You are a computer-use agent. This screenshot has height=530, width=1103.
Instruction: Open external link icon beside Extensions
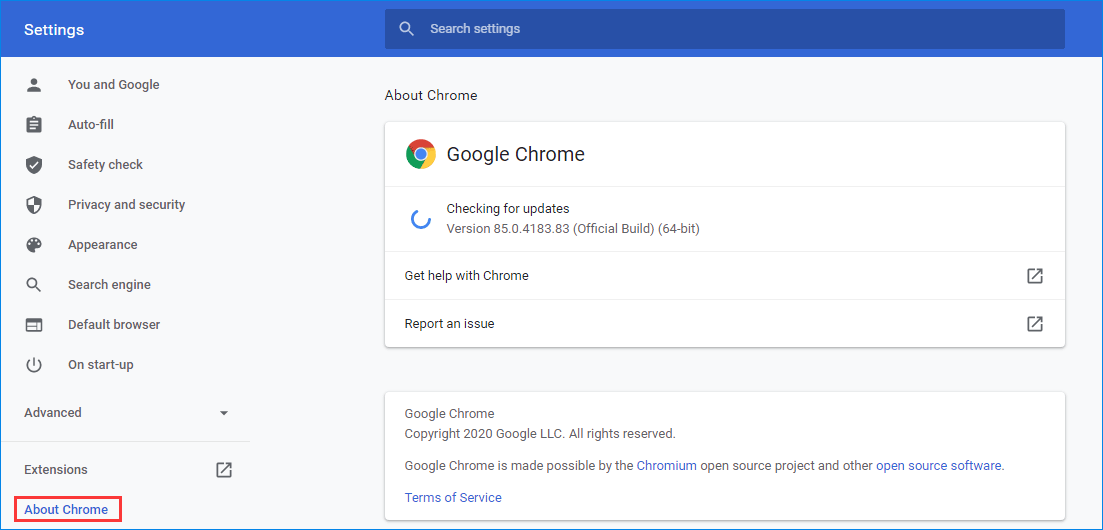coord(224,470)
